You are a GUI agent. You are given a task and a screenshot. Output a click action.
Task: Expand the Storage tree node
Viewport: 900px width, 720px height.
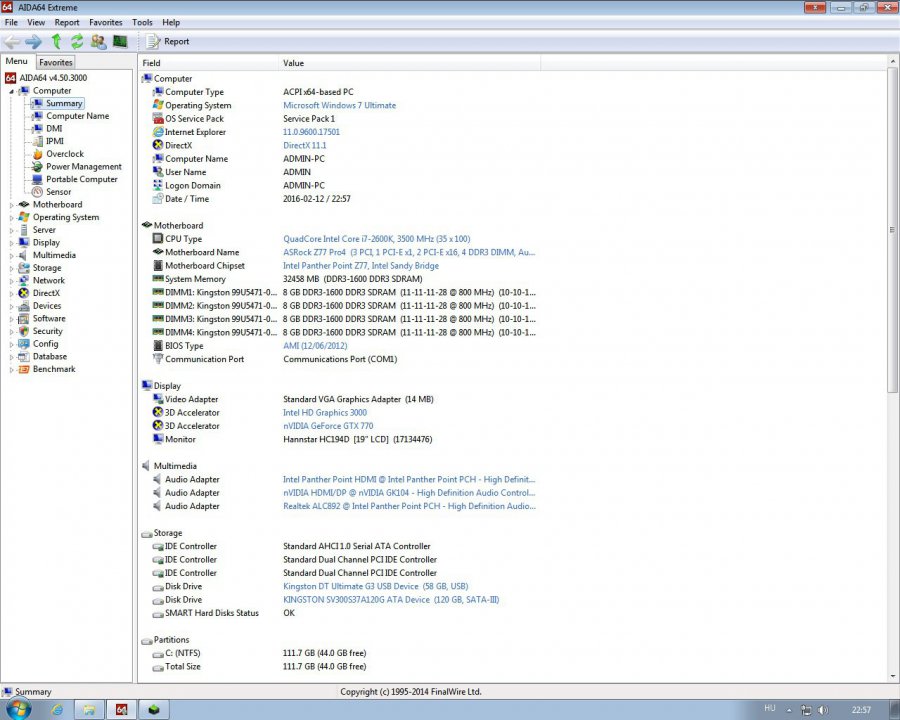click(x=11, y=268)
